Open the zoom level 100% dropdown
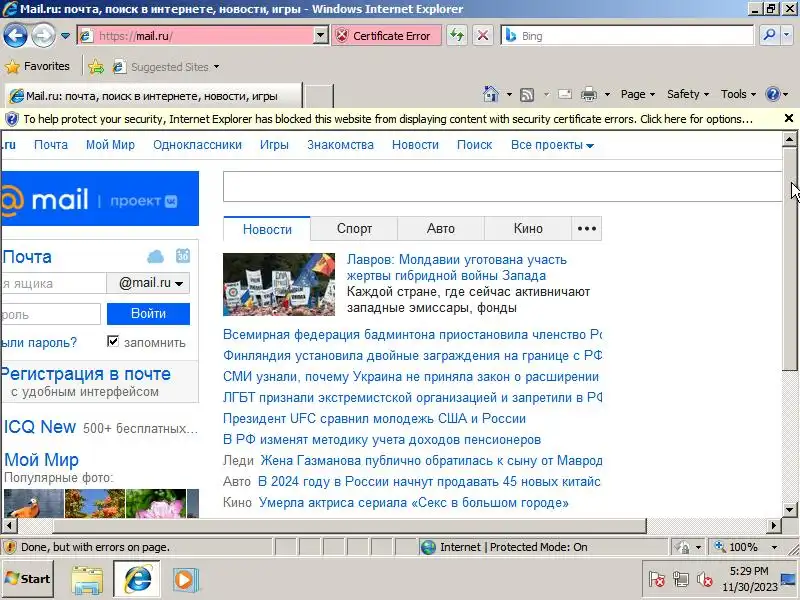The height and width of the screenshot is (600, 800). 774,547
